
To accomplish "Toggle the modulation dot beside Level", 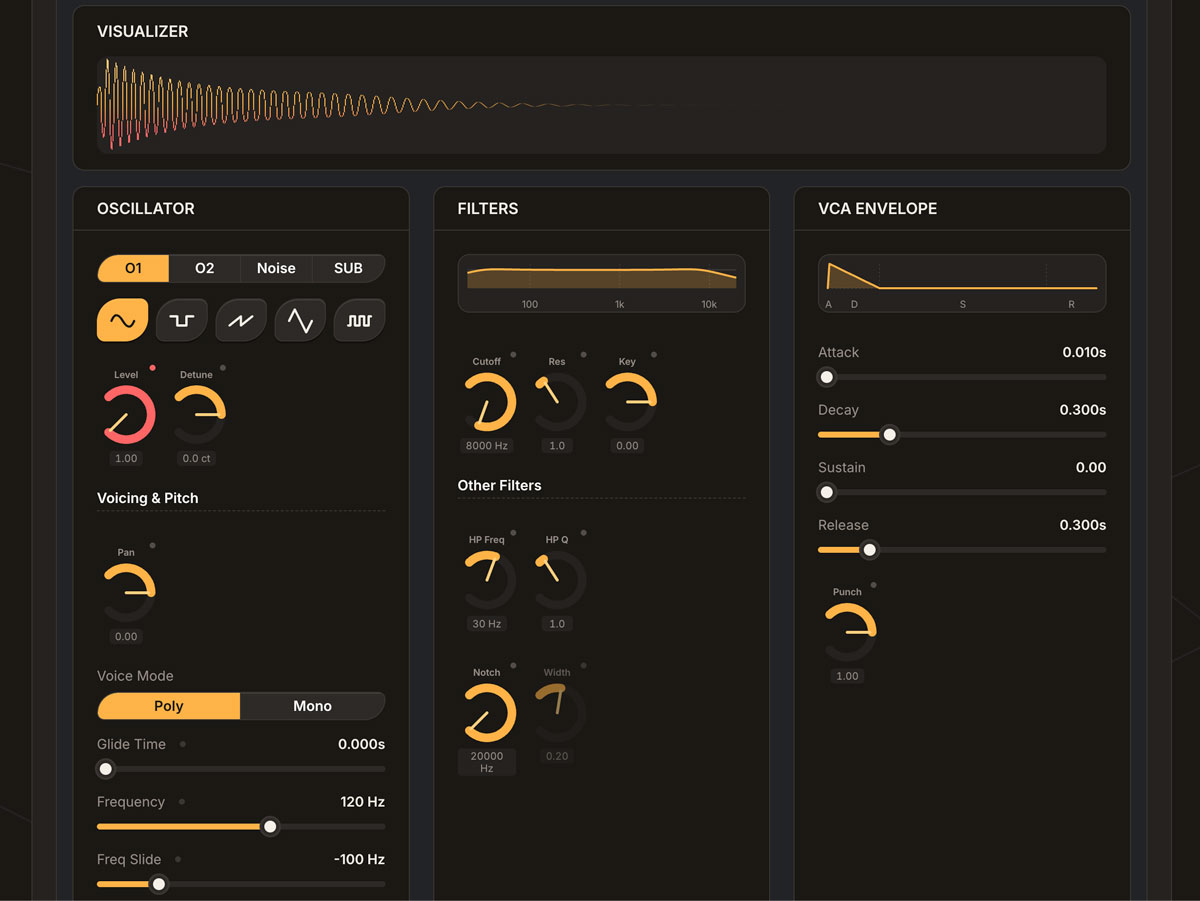I will click(153, 368).
